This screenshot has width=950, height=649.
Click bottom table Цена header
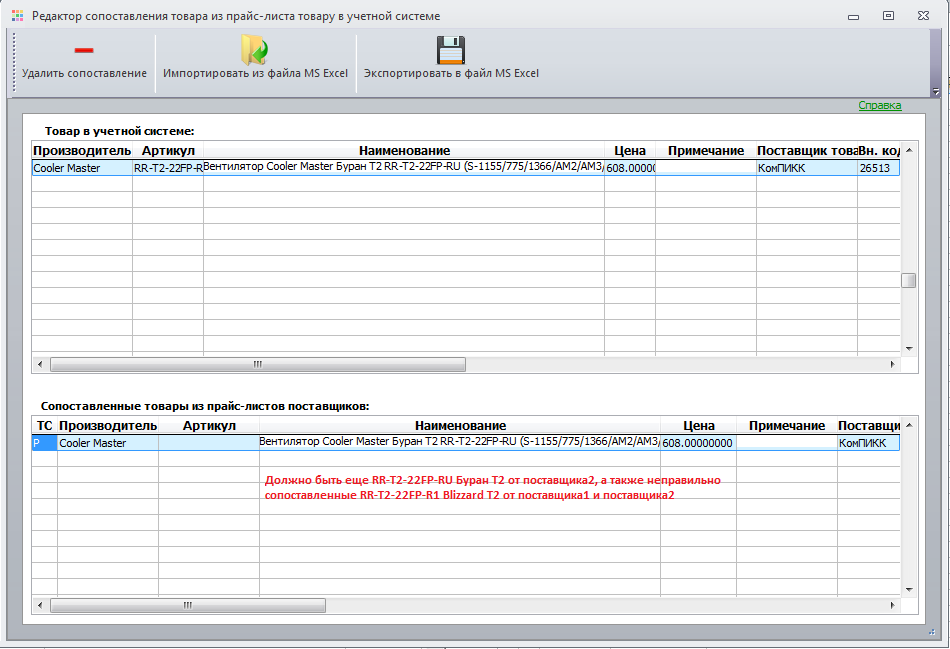[699, 425]
